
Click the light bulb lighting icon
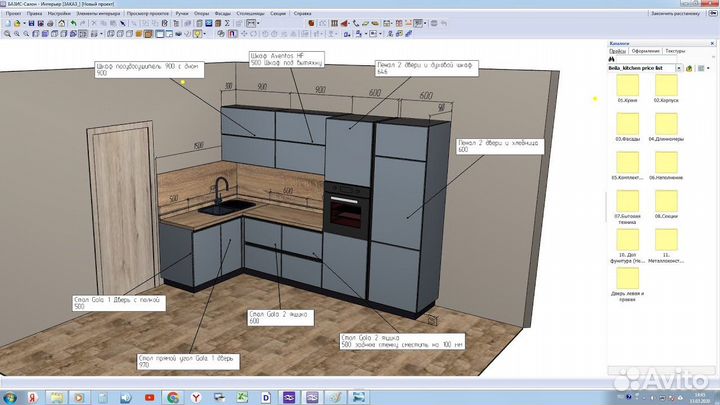click(199, 34)
